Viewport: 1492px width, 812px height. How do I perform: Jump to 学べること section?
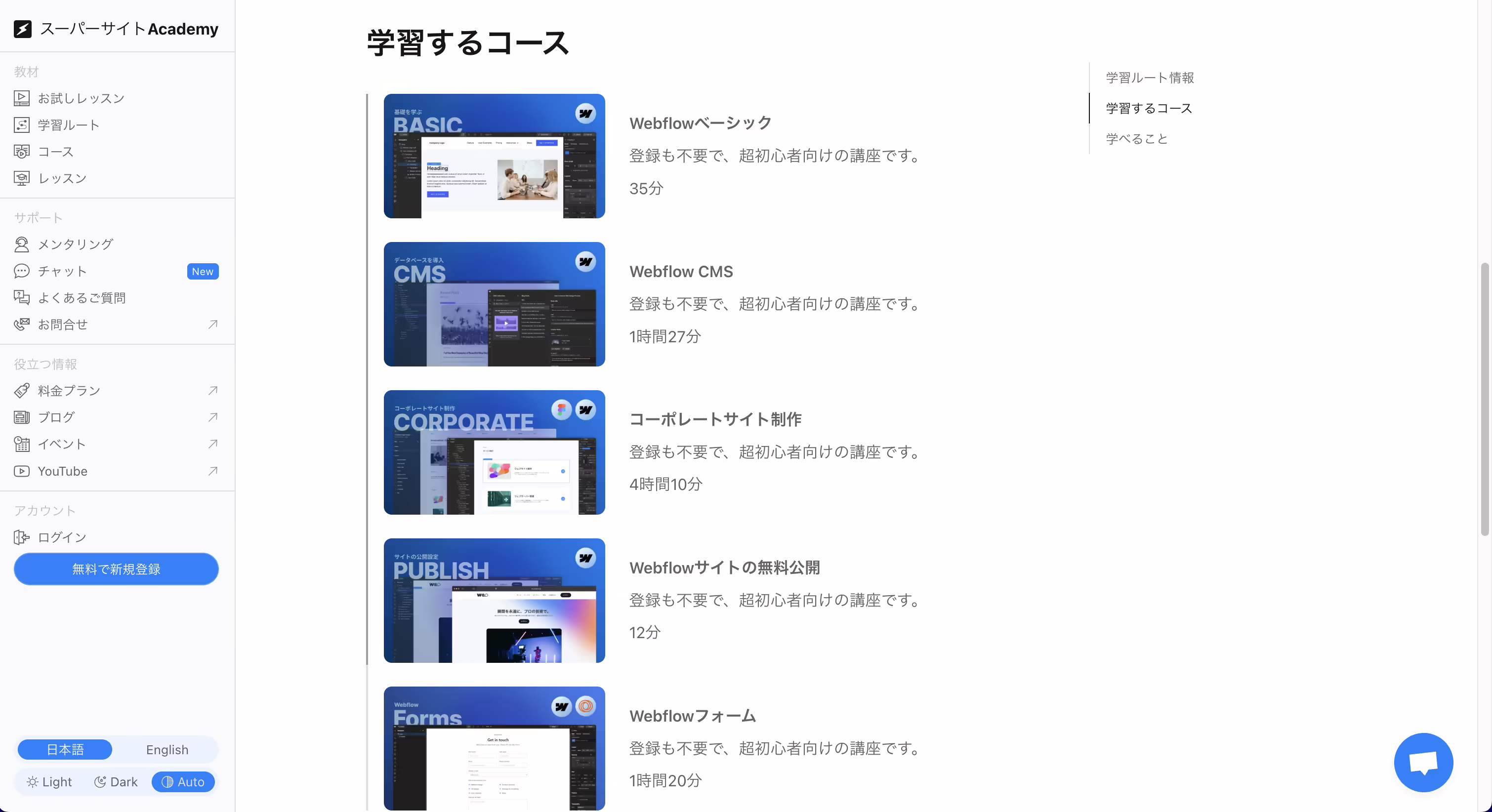coord(1136,138)
